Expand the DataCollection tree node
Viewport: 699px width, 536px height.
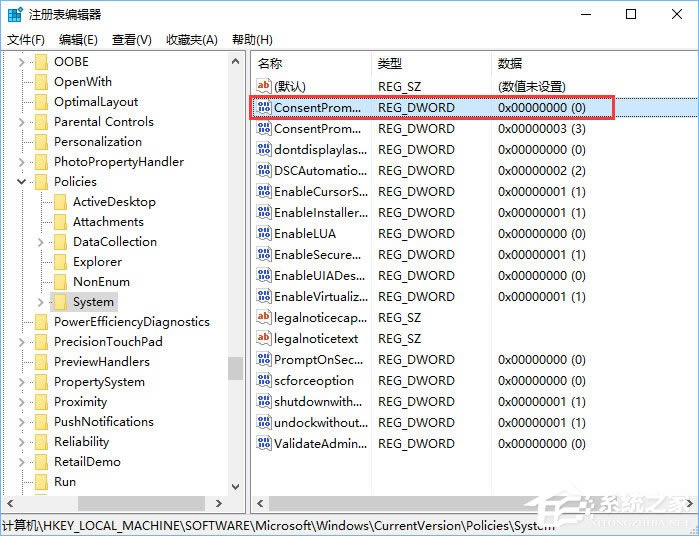[41, 242]
